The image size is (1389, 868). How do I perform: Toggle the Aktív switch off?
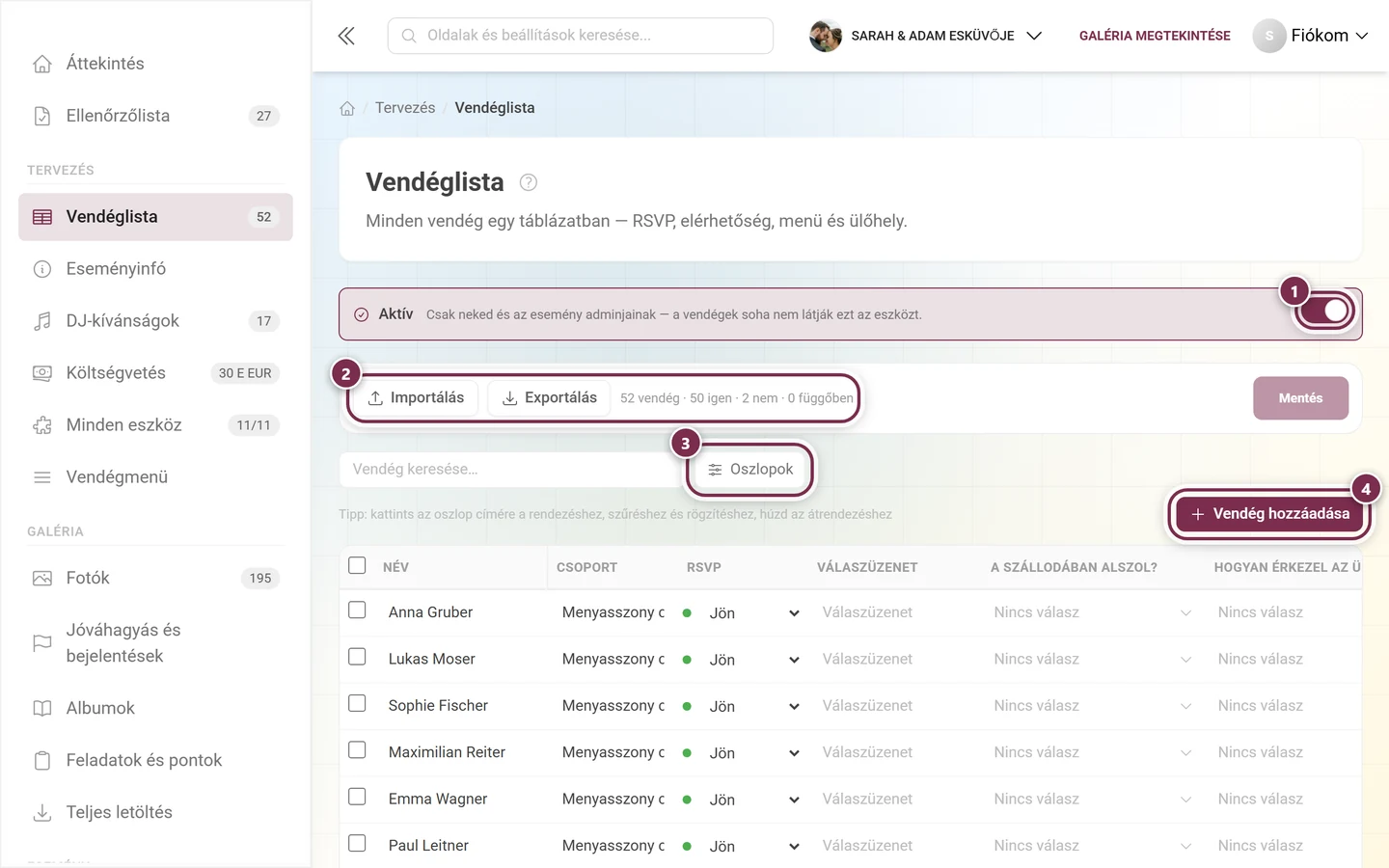(1325, 311)
